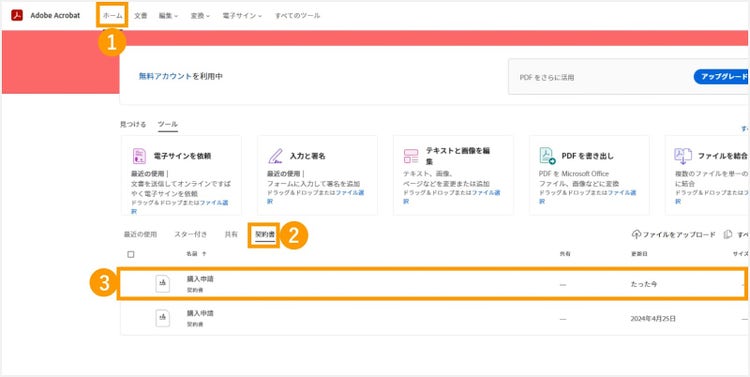Image resolution: width=750 pixels, height=377 pixels.
Task: Expand the 編集 dropdown menu
Action: [168, 15]
